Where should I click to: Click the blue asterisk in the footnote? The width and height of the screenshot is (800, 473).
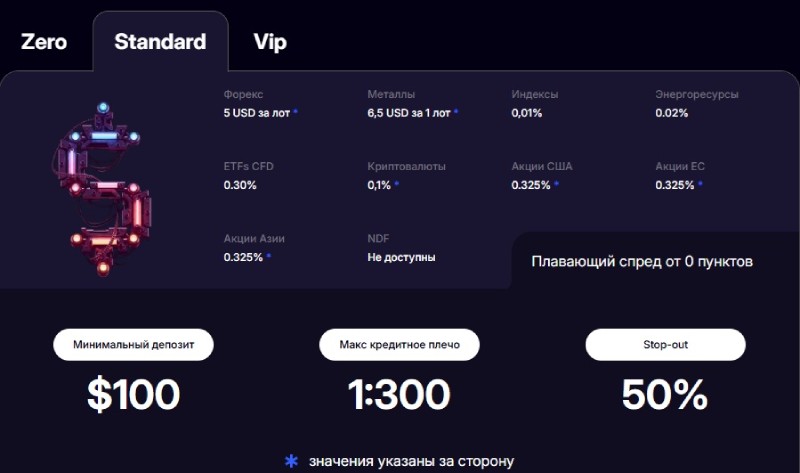pos(291,461)
